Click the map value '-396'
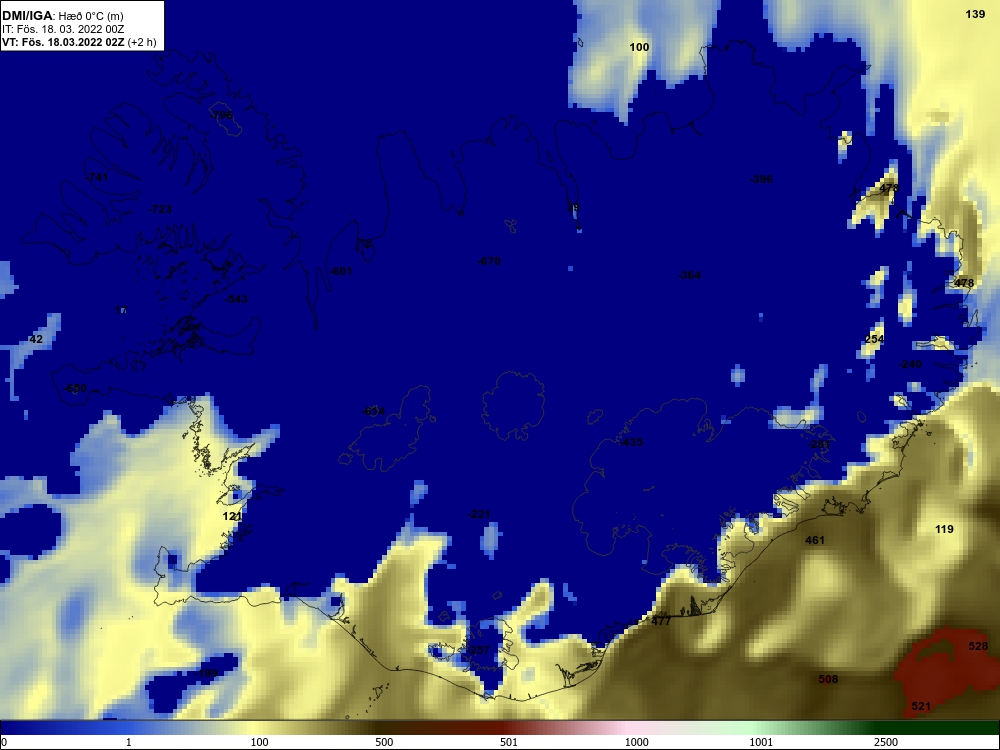The height and width of the screenshot is (750, 1000). pyautogui.click(x=761, y=179)
